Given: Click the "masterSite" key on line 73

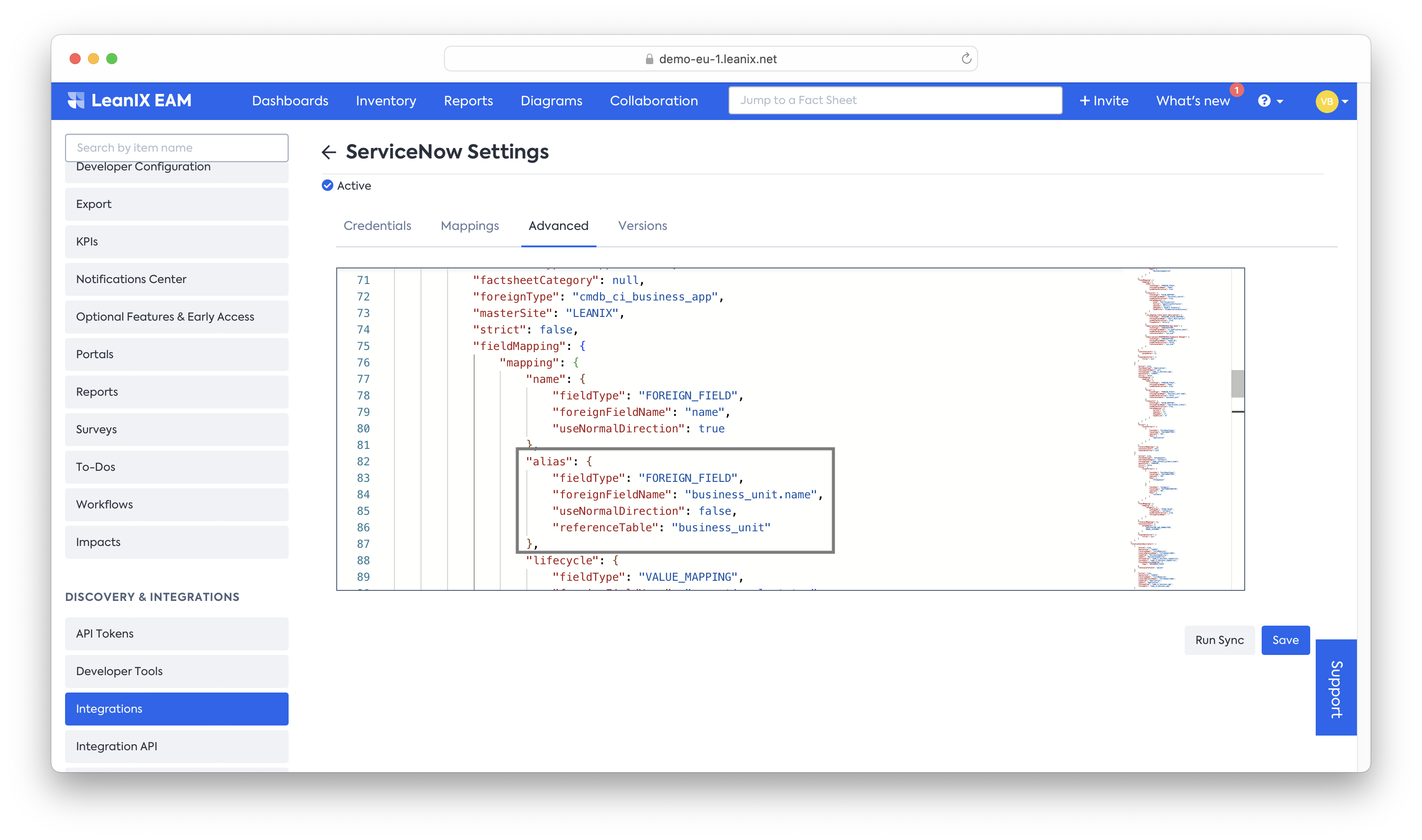Looking at the screenshot, I should (512, 313).
